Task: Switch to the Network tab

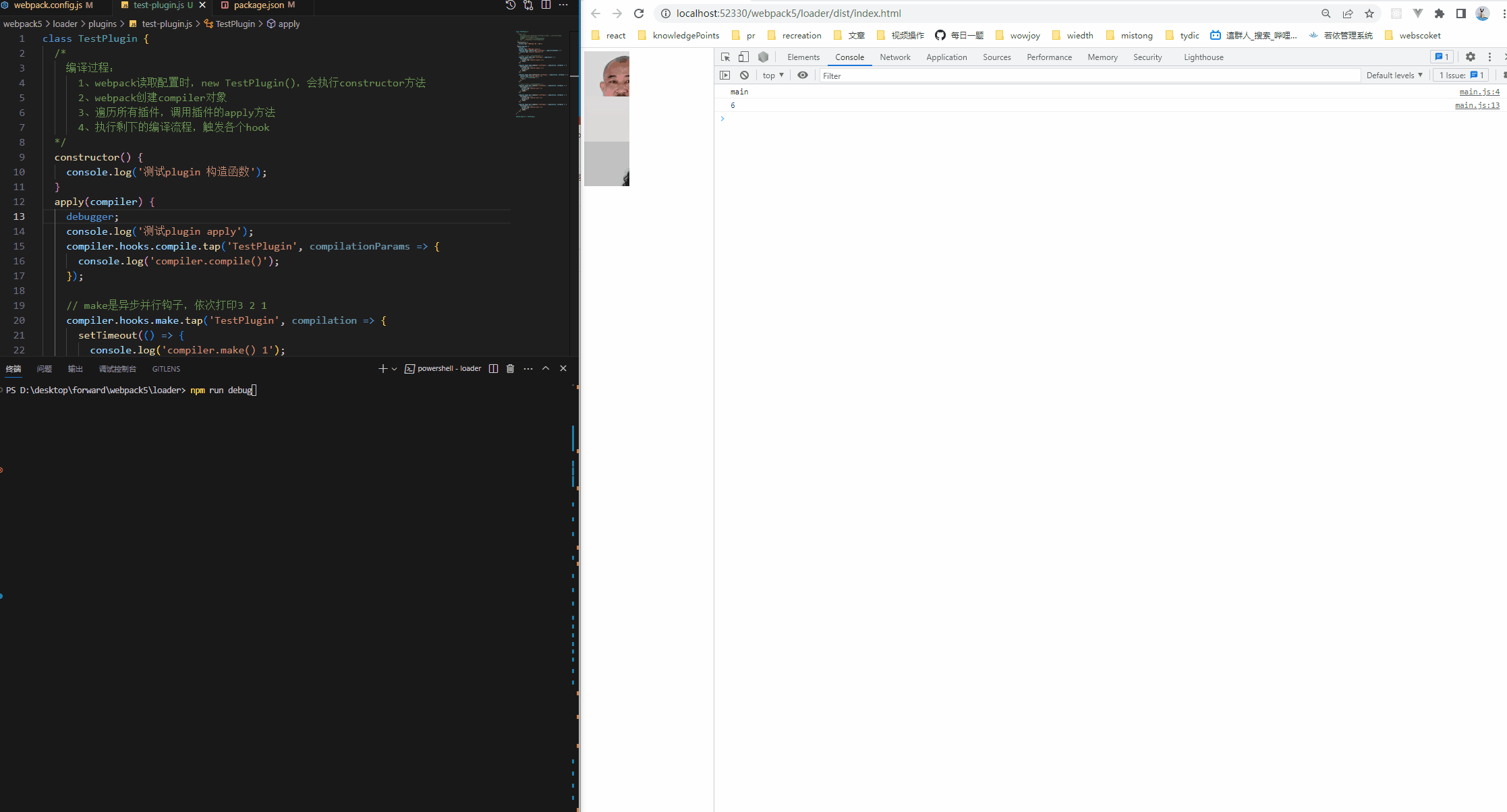Action: click(894, 57)
